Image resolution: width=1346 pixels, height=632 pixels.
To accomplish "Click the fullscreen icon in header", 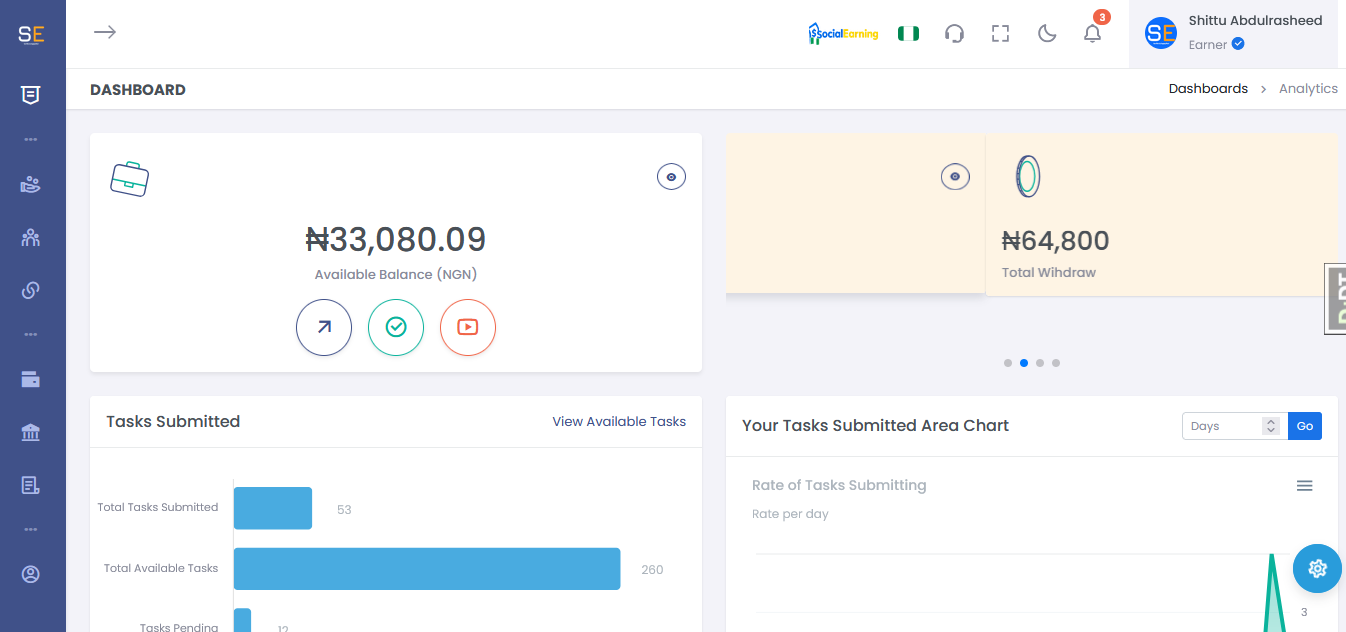I will point(1000,34).
